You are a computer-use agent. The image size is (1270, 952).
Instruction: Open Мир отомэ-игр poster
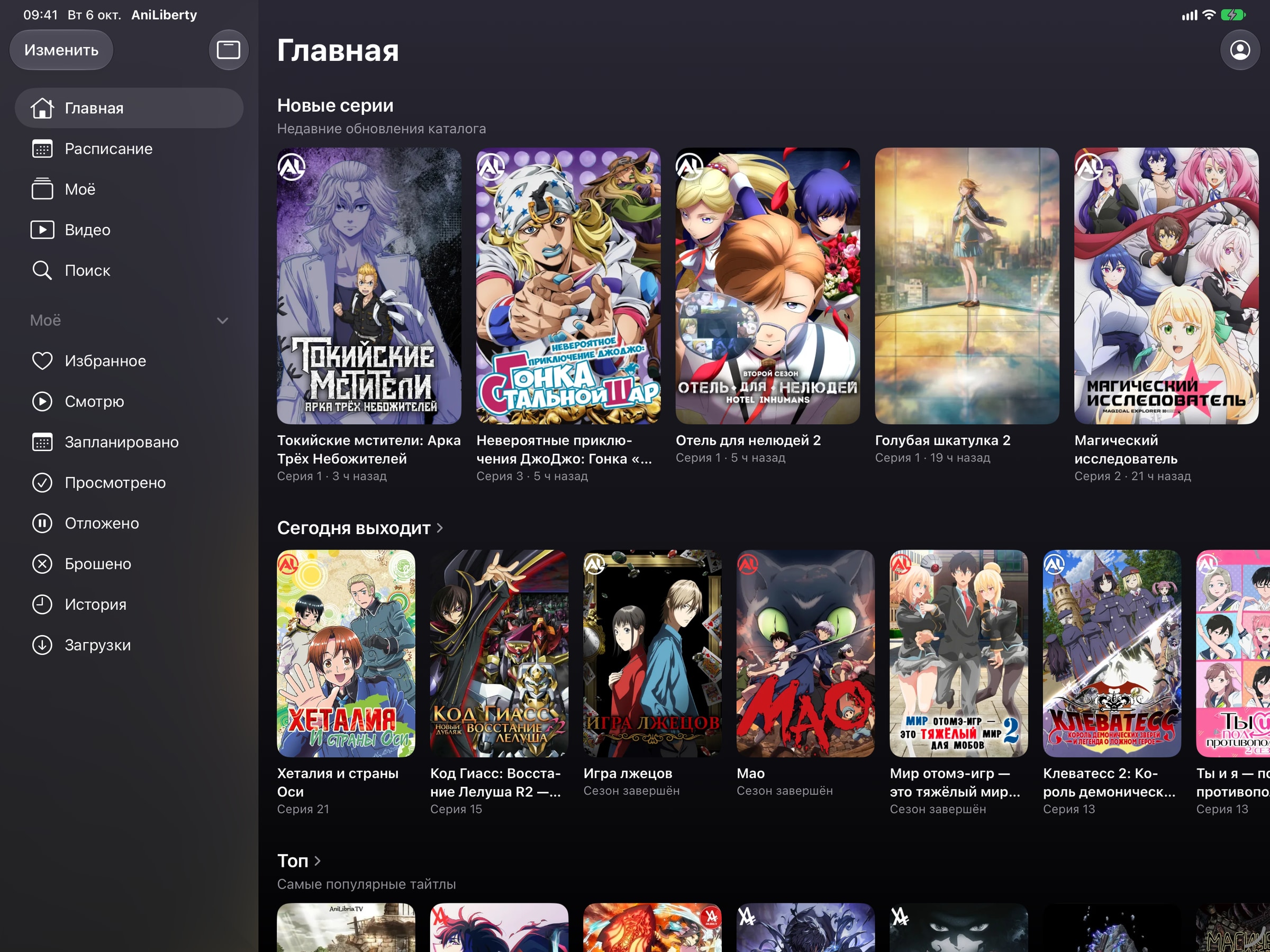pos(959,654)
